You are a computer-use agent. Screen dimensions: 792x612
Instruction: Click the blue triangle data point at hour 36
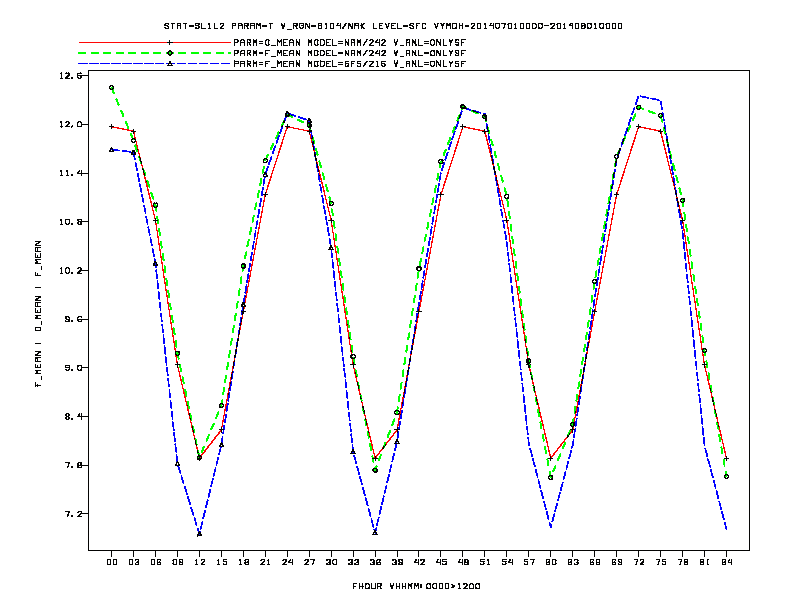pos(375,532)
